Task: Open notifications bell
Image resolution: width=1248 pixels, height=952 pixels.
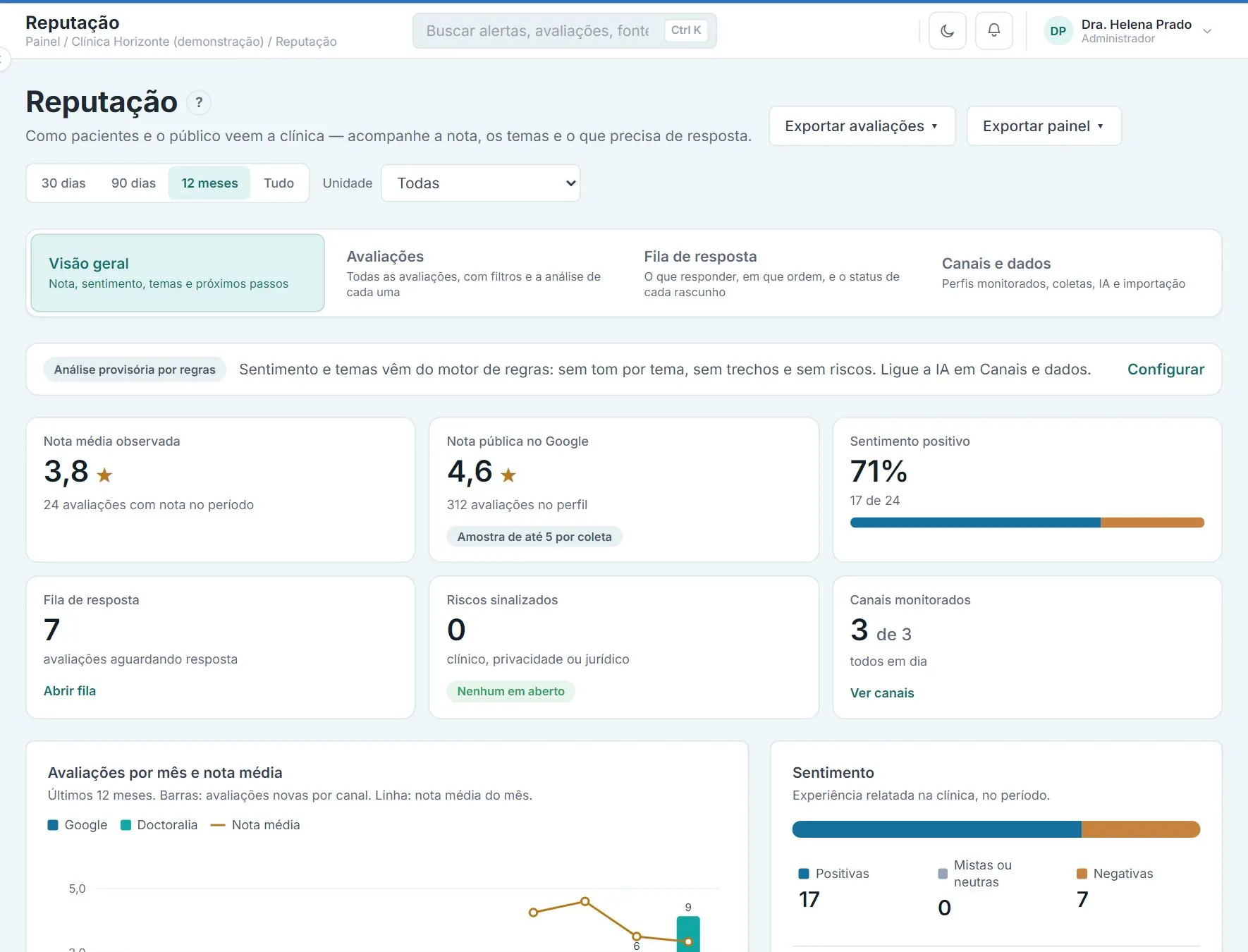Action: [x=993, y=31]
